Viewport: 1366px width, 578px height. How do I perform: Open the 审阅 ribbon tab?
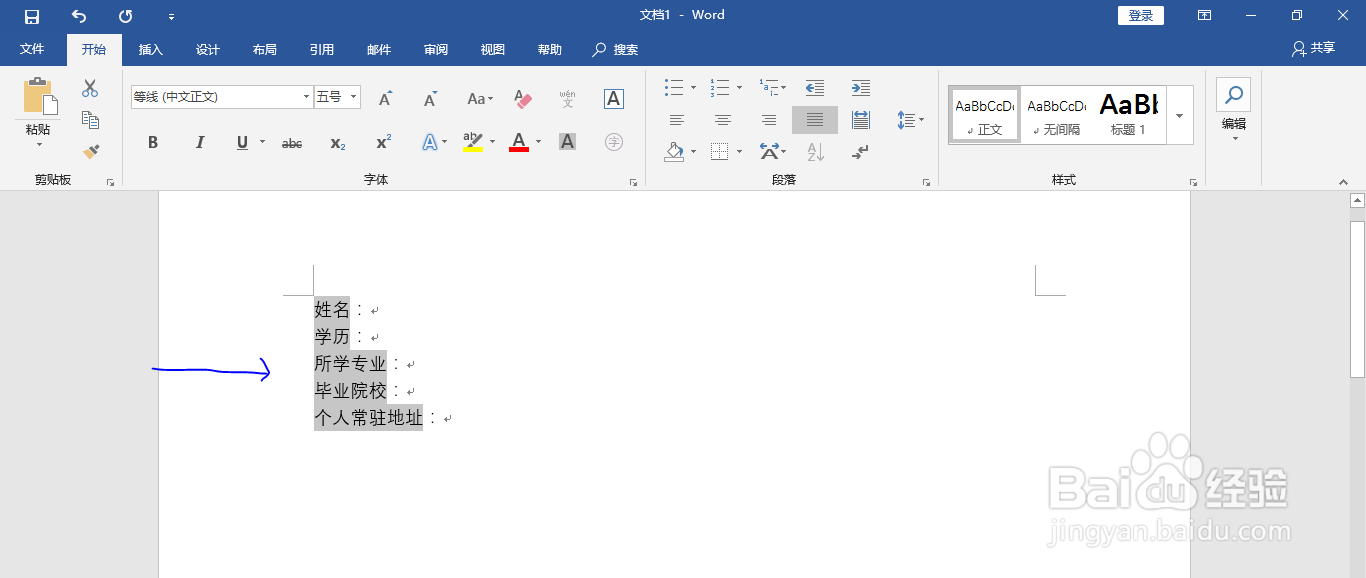(434, 49)
